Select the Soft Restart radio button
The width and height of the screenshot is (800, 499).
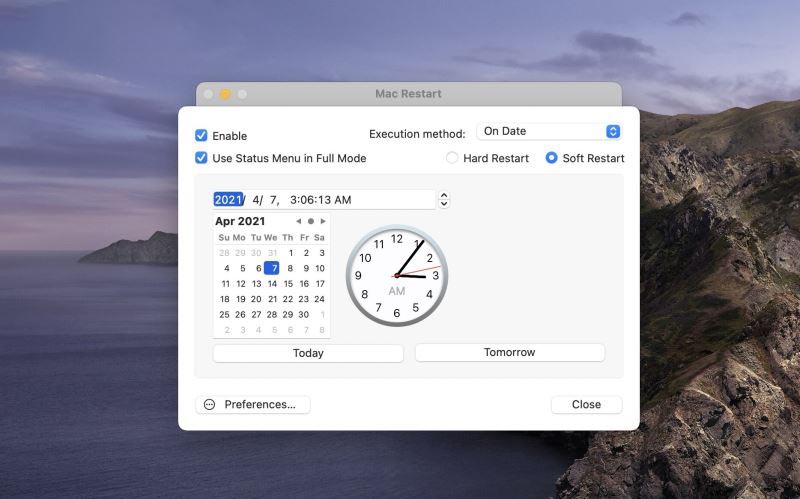click(x=552, y=158)
